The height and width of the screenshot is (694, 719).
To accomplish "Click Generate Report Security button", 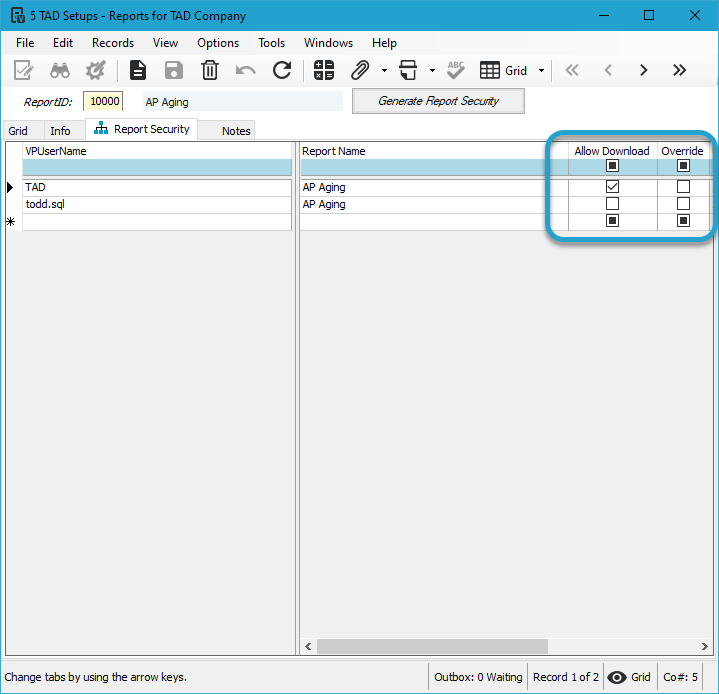I will (x=438, y=101).
